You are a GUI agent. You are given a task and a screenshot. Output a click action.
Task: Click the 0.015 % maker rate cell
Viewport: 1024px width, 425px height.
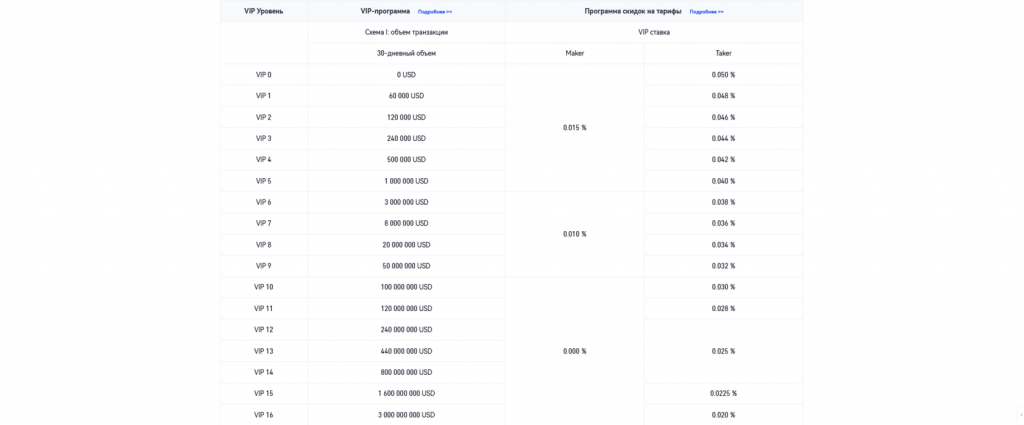575,128
